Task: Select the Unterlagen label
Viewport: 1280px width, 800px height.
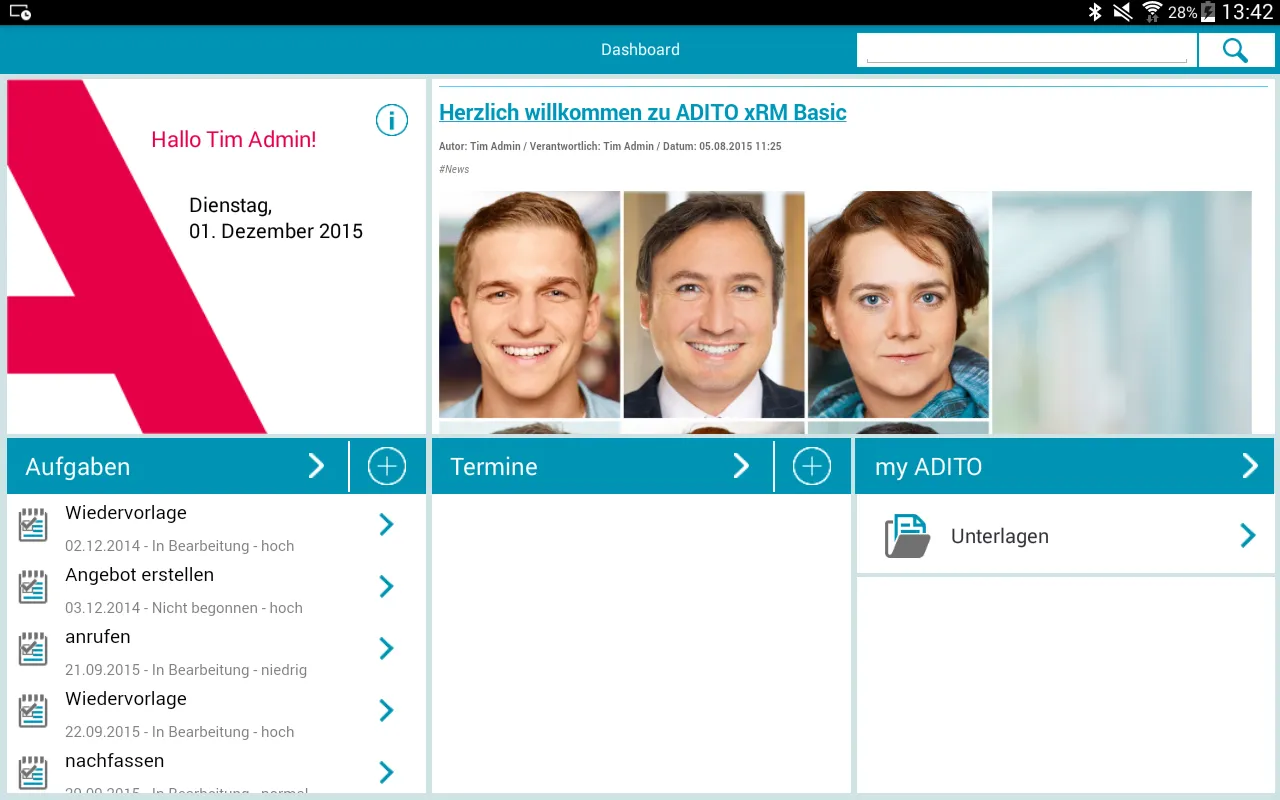Action: pos(1000,536)
